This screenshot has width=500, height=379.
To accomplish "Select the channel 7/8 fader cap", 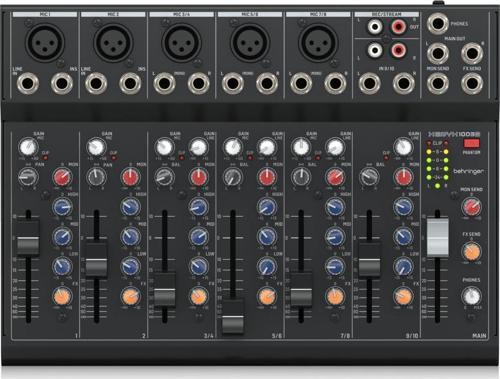I will 301,290.
